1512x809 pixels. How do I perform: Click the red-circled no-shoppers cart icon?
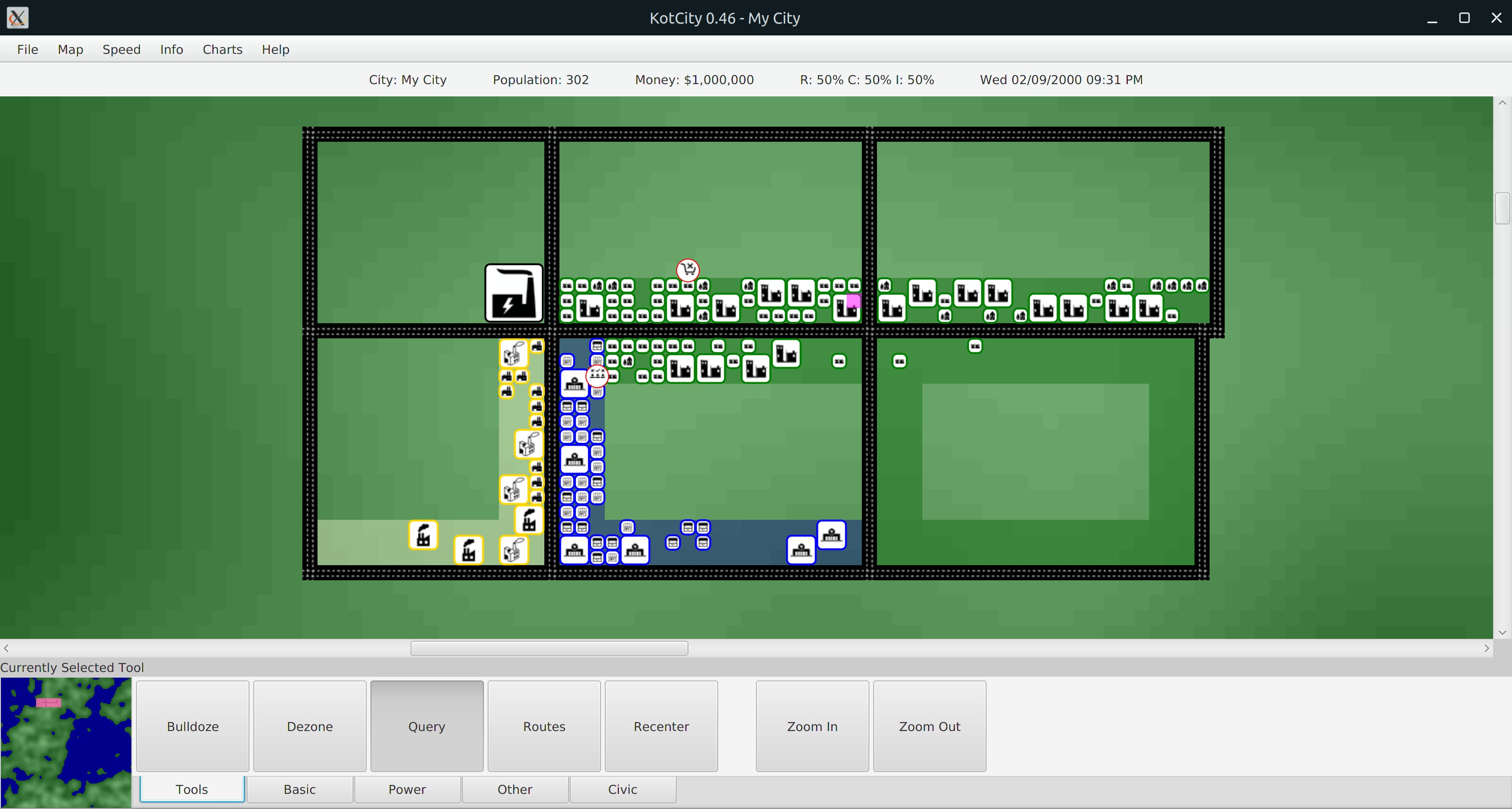(x=687, y=269)
